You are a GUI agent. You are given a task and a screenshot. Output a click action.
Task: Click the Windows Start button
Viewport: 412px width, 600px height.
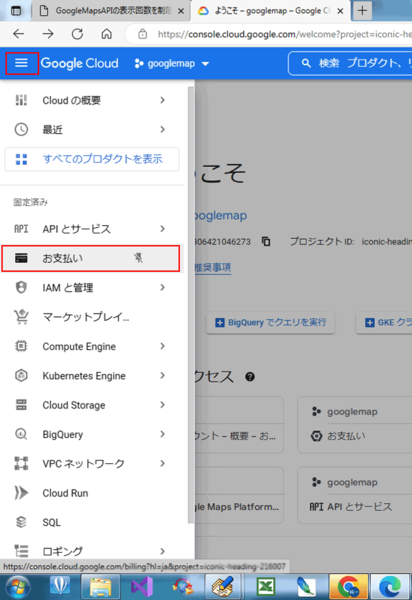18,587
